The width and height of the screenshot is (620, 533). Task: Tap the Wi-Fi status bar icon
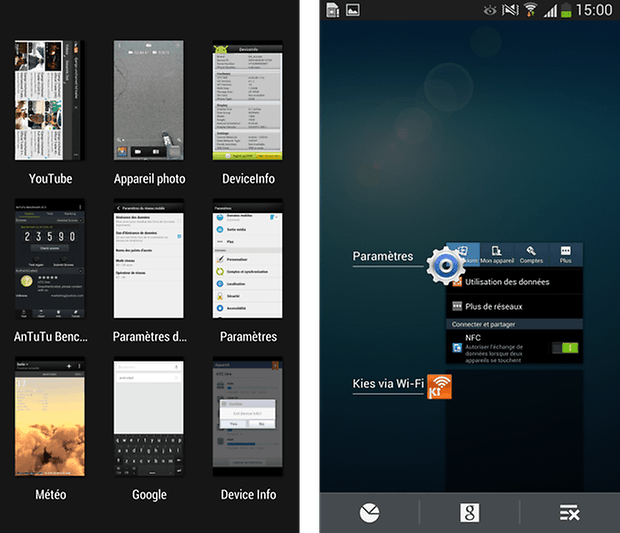click(x=530, y=10)
